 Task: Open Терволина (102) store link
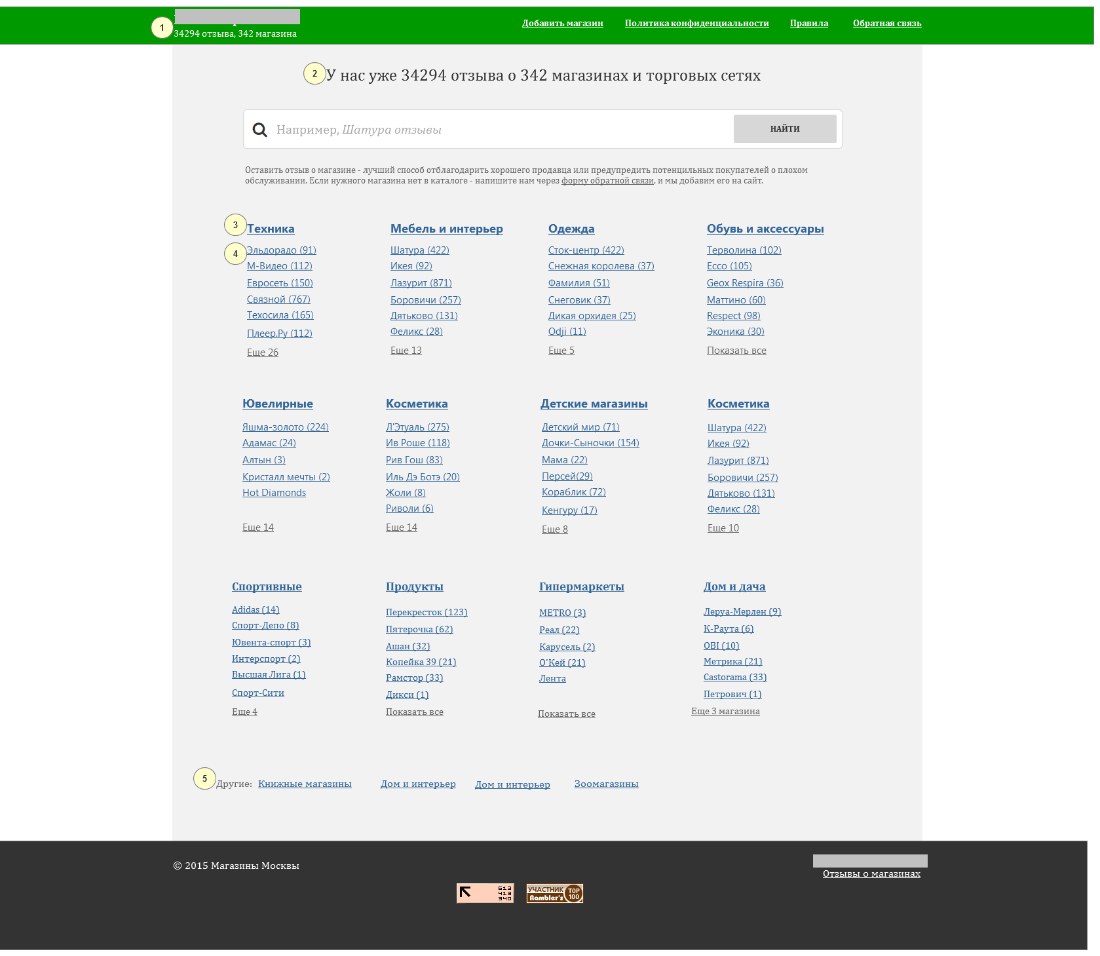pos(744,250)
